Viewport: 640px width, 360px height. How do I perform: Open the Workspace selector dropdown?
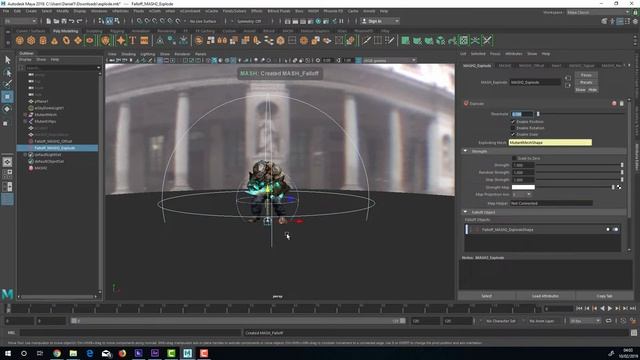pos(598,12)
